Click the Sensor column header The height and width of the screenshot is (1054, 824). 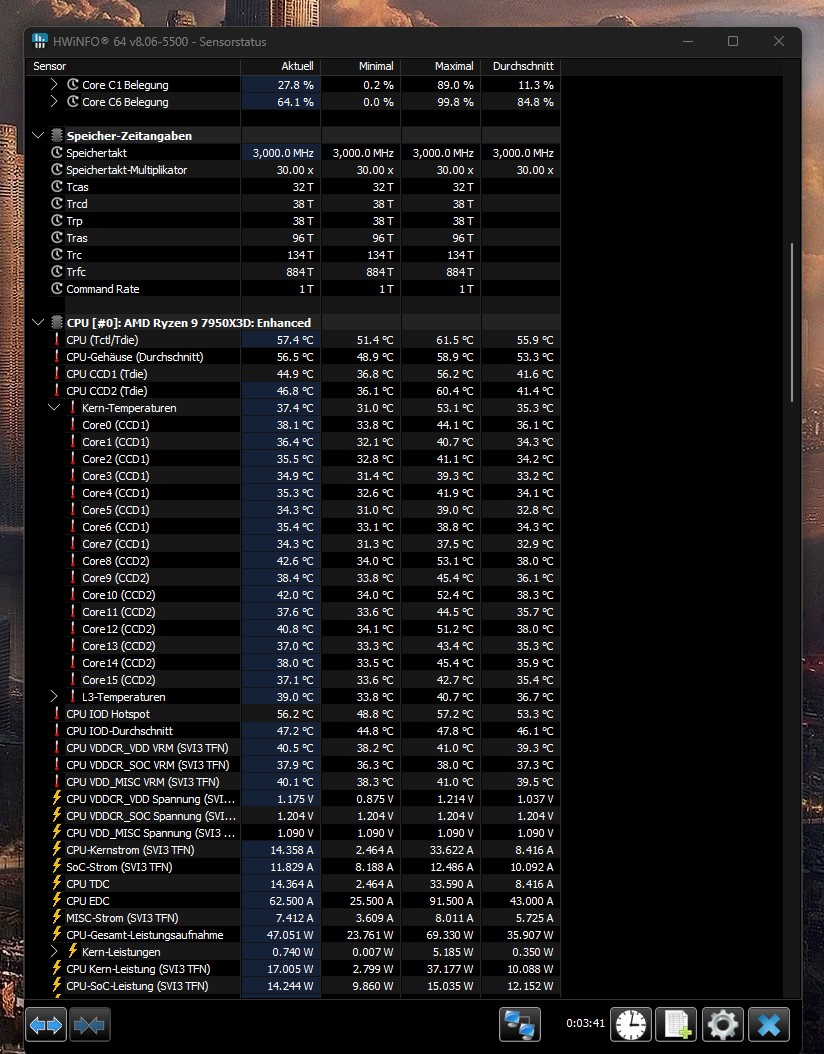[133, 66]
